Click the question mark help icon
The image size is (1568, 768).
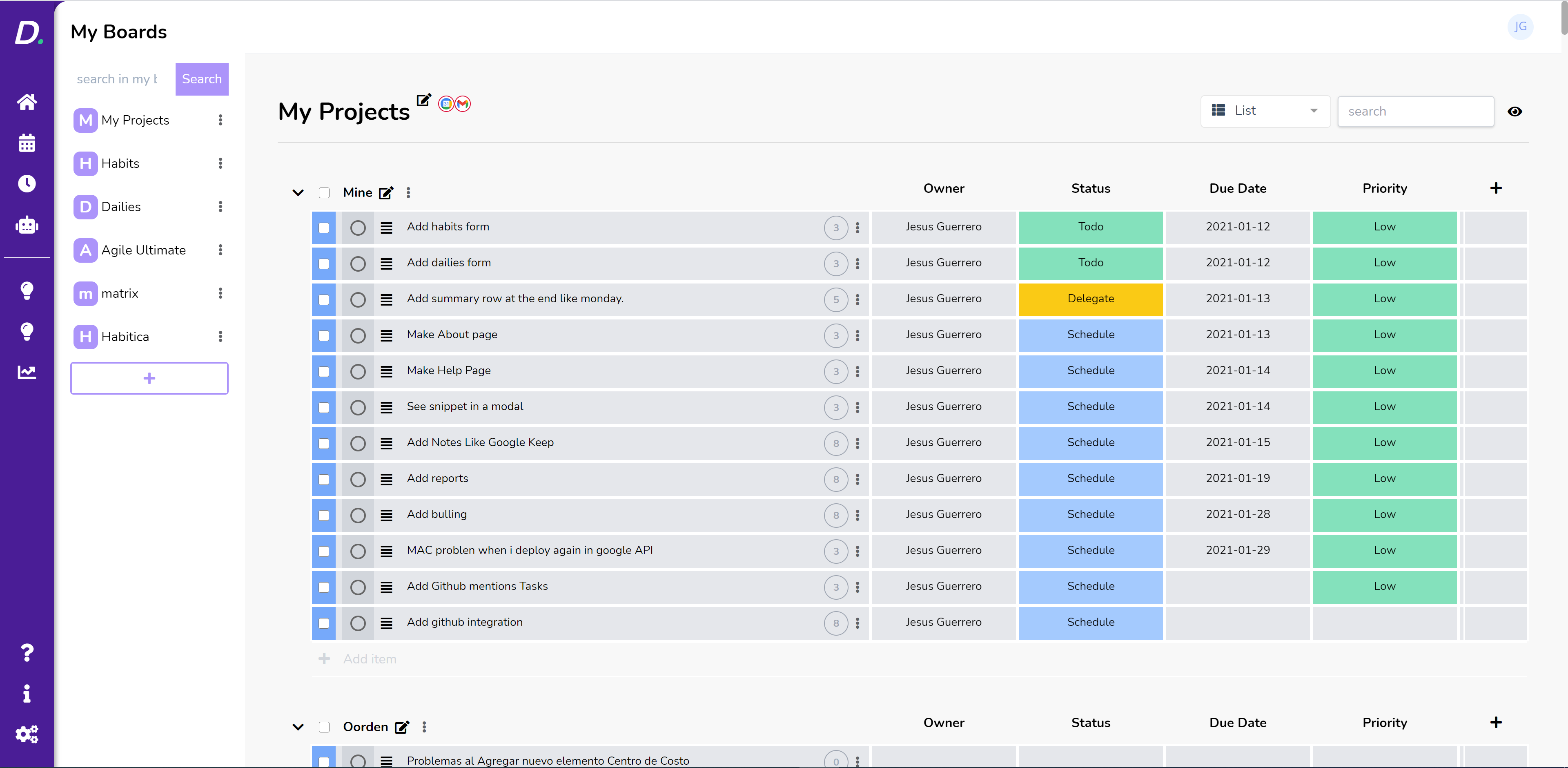click(27, 652)
